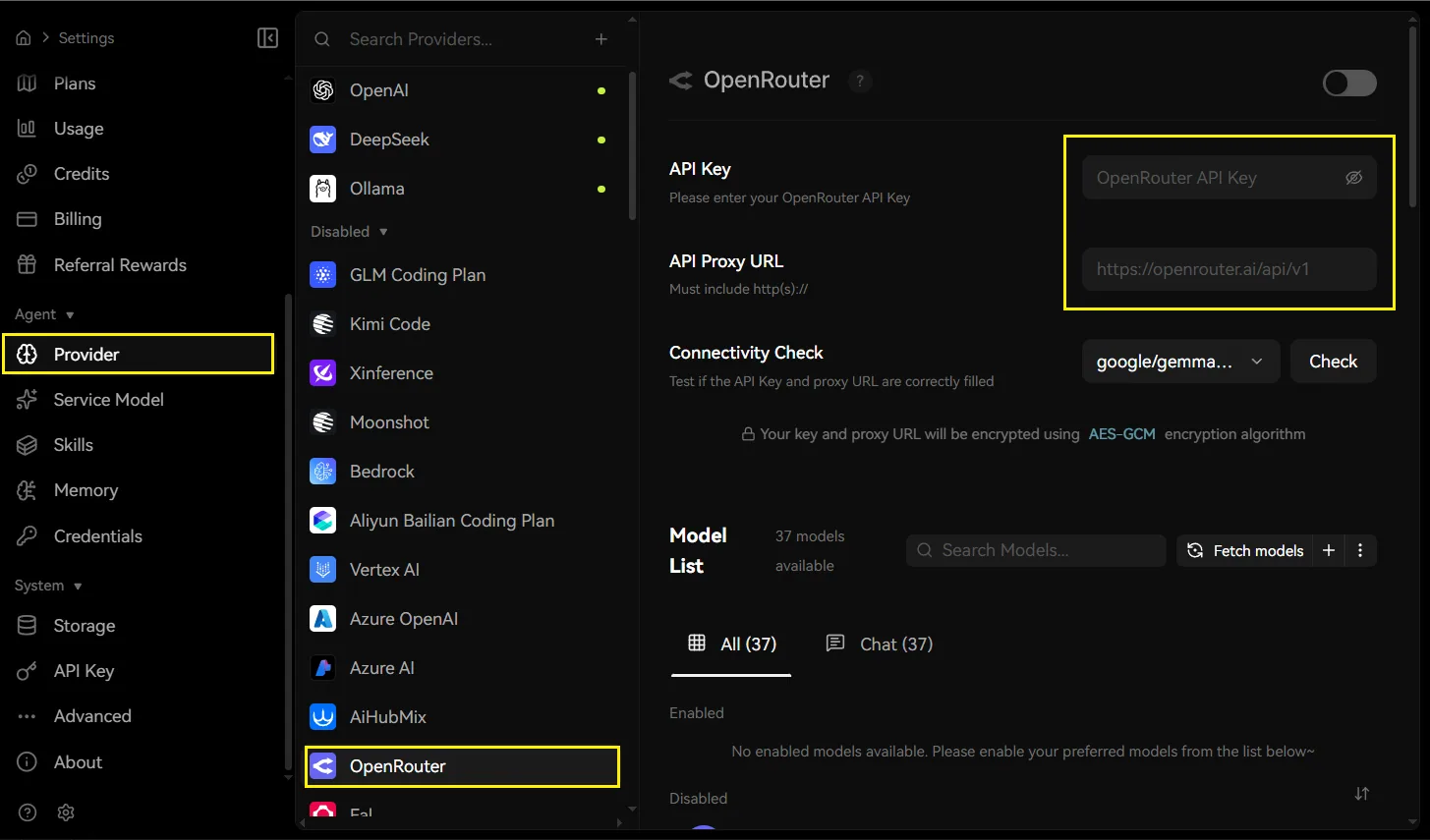Select the OpenAI provider
This screenshot has width=1430, height=840.
462,90
